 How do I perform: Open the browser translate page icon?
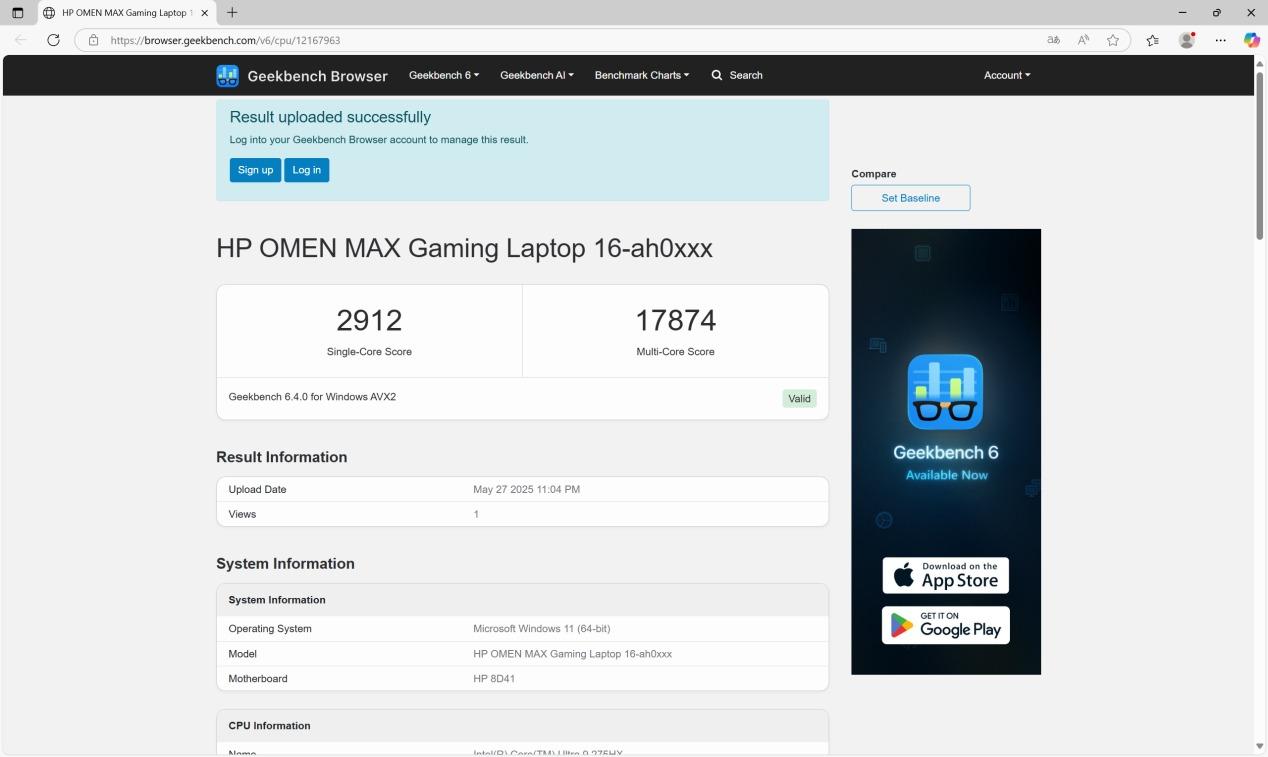1052,40
